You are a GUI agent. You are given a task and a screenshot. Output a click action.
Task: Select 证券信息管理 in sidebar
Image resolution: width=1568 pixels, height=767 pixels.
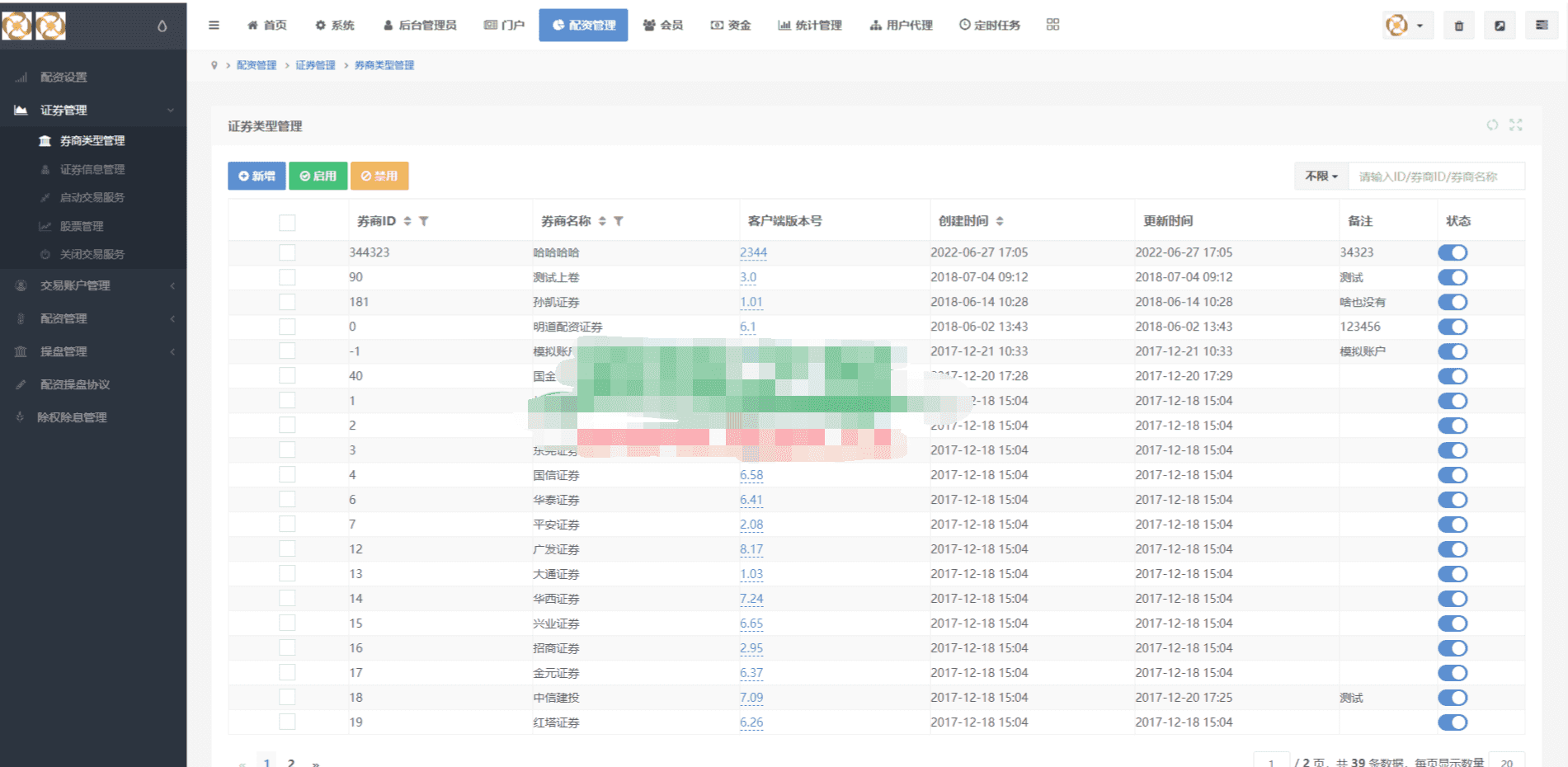[92, 169]
